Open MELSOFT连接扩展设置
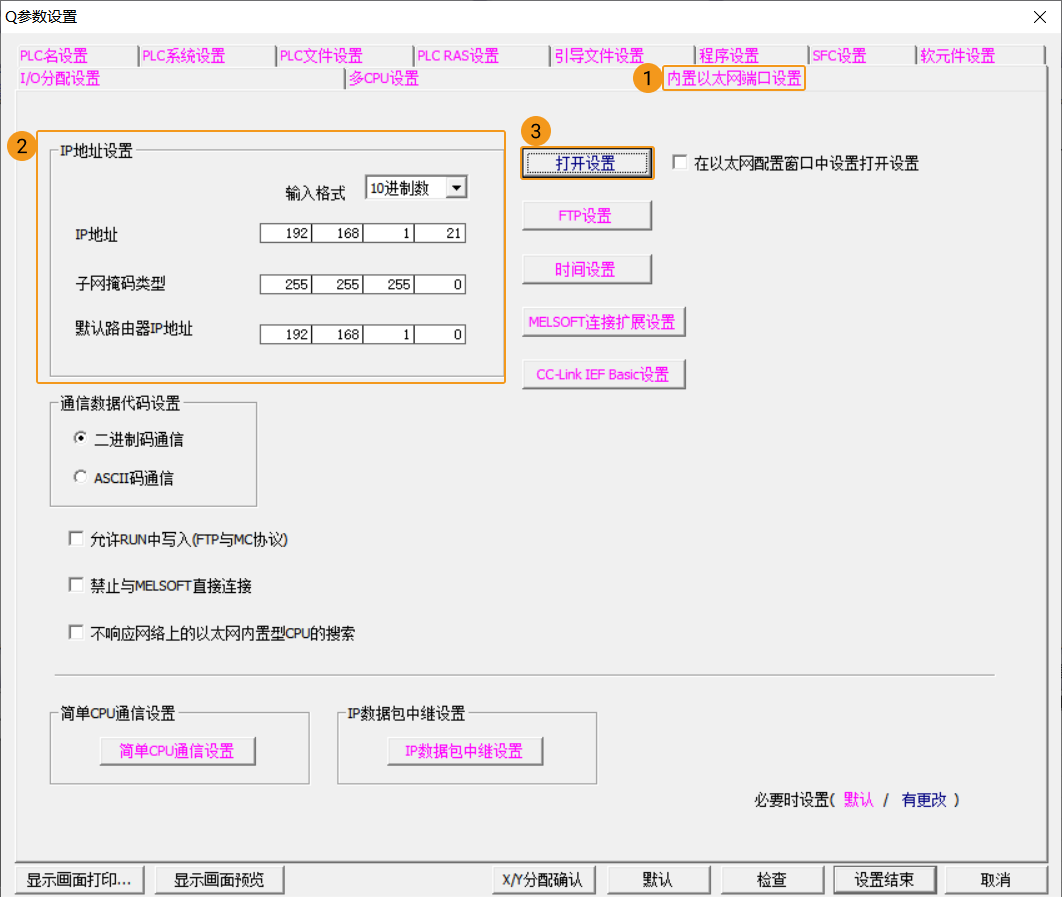This screenshot has width=1062, height=897. [603, 321]
